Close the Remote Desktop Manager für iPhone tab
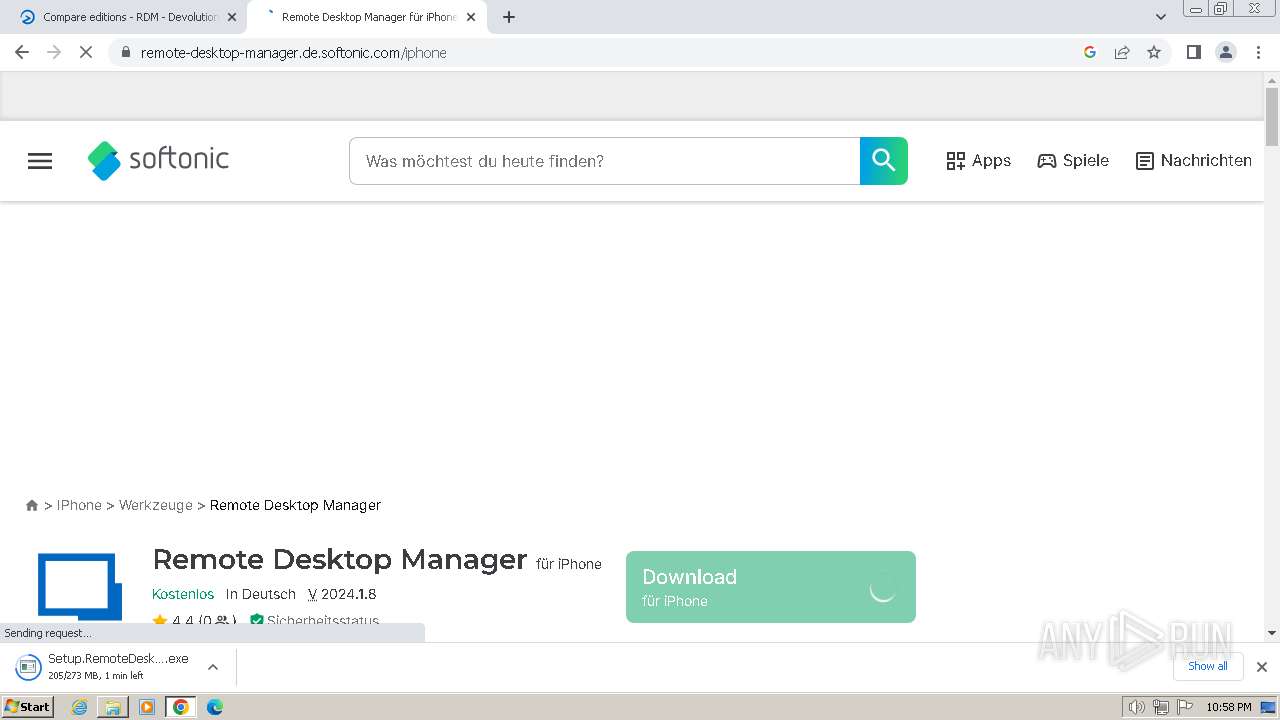Image resolution: width=1280 pixels, height=720 pixels. tap(471, 17)
